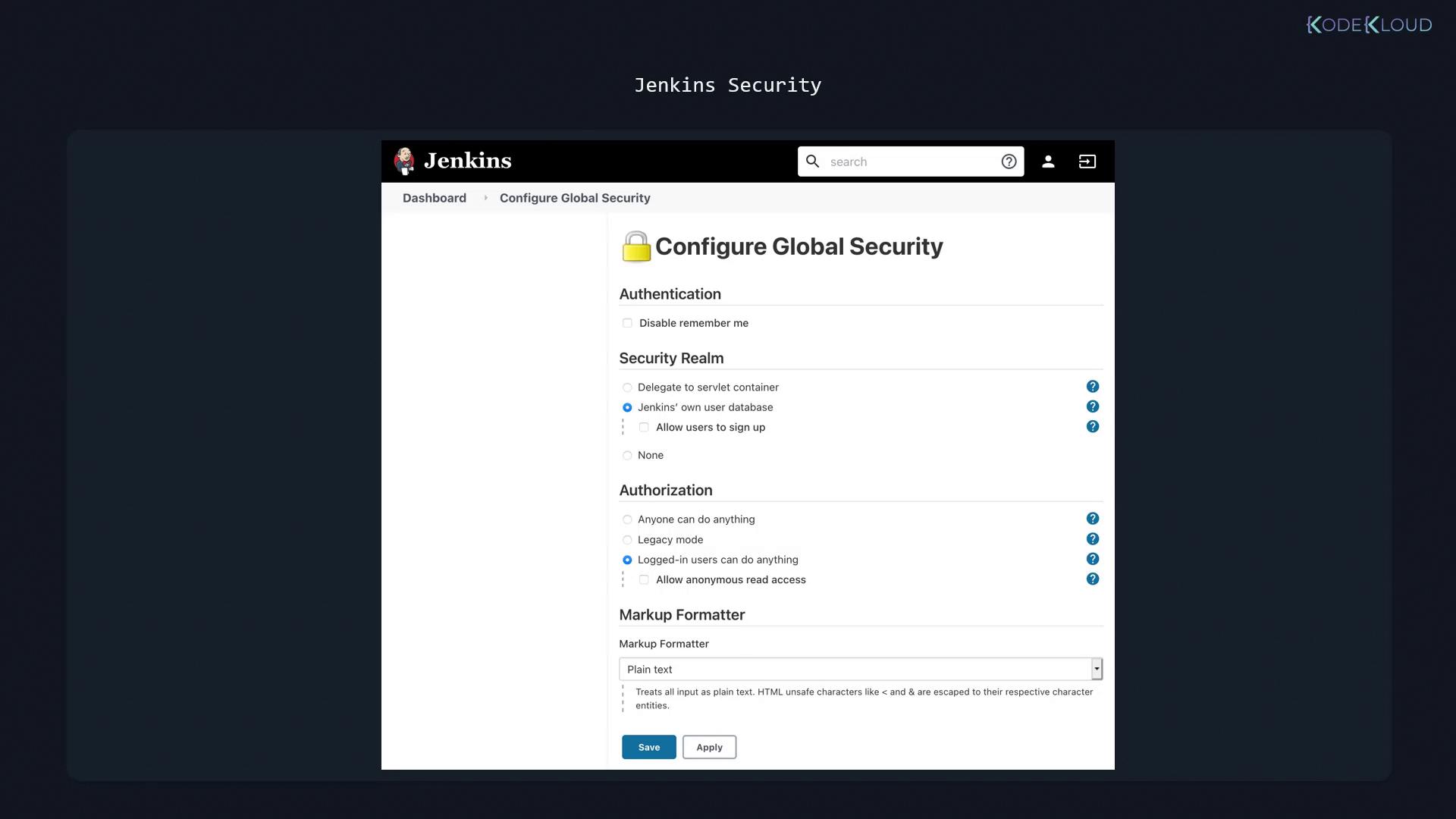Open help for Delegate to servlet container
Image resolution: width=1456 pixels, height=819 pixels.
tap(1092, 387)
